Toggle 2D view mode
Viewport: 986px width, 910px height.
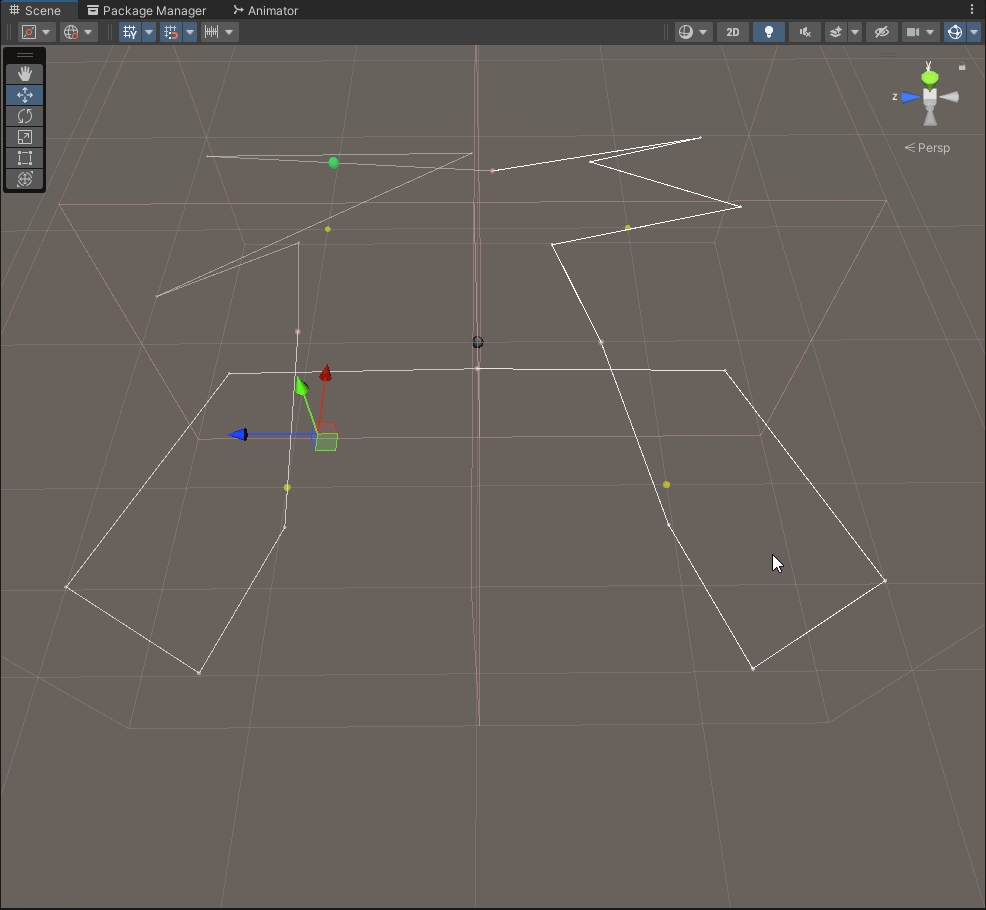coord(732,32)
